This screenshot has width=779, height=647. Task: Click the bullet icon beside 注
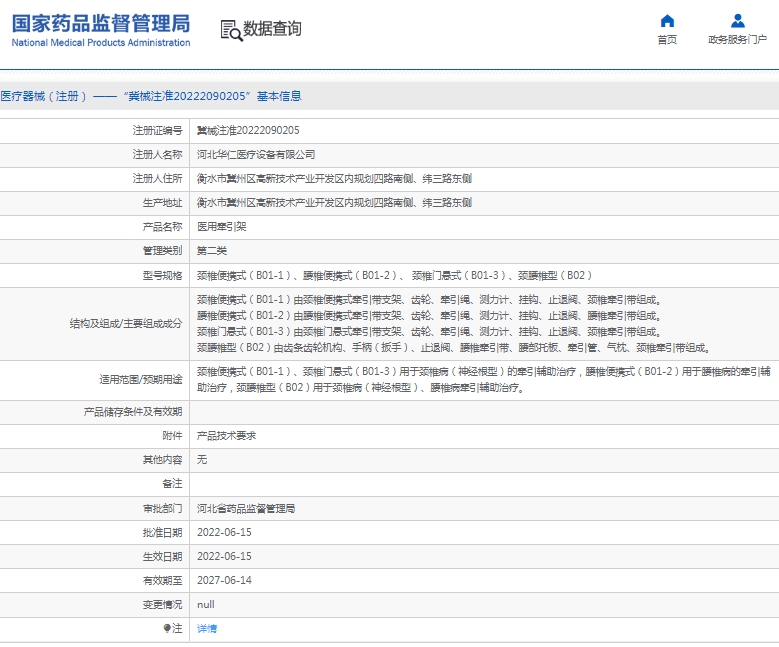tap(167, 628)
